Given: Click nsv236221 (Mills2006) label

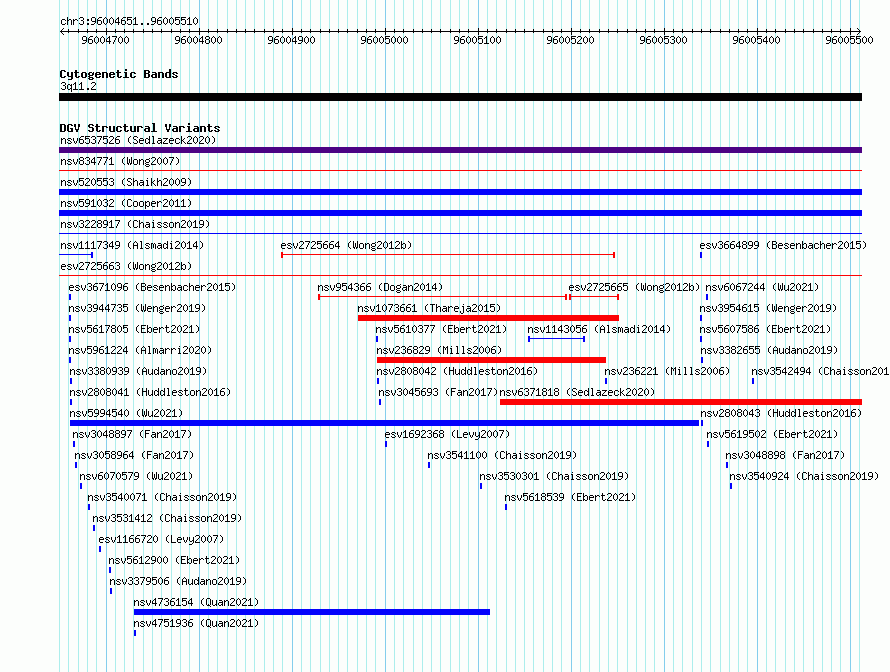Looking at the screenshot, I should pyautogui.click(x=667, y=371).
